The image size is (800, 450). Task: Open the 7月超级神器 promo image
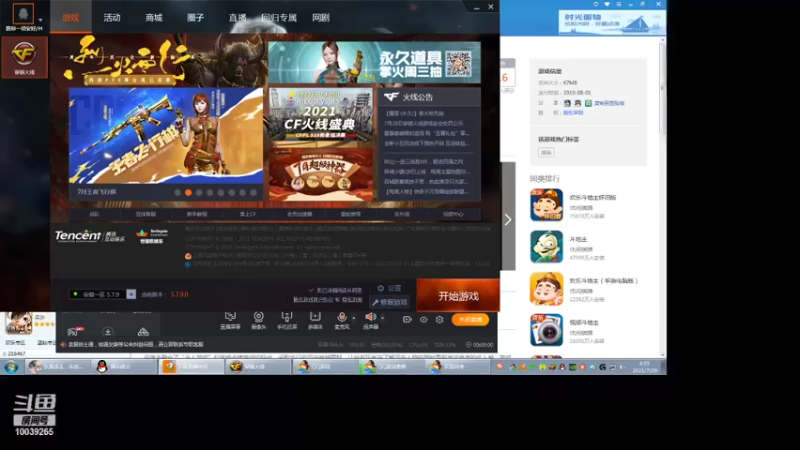pyautogui.click(x=321, y=173)
